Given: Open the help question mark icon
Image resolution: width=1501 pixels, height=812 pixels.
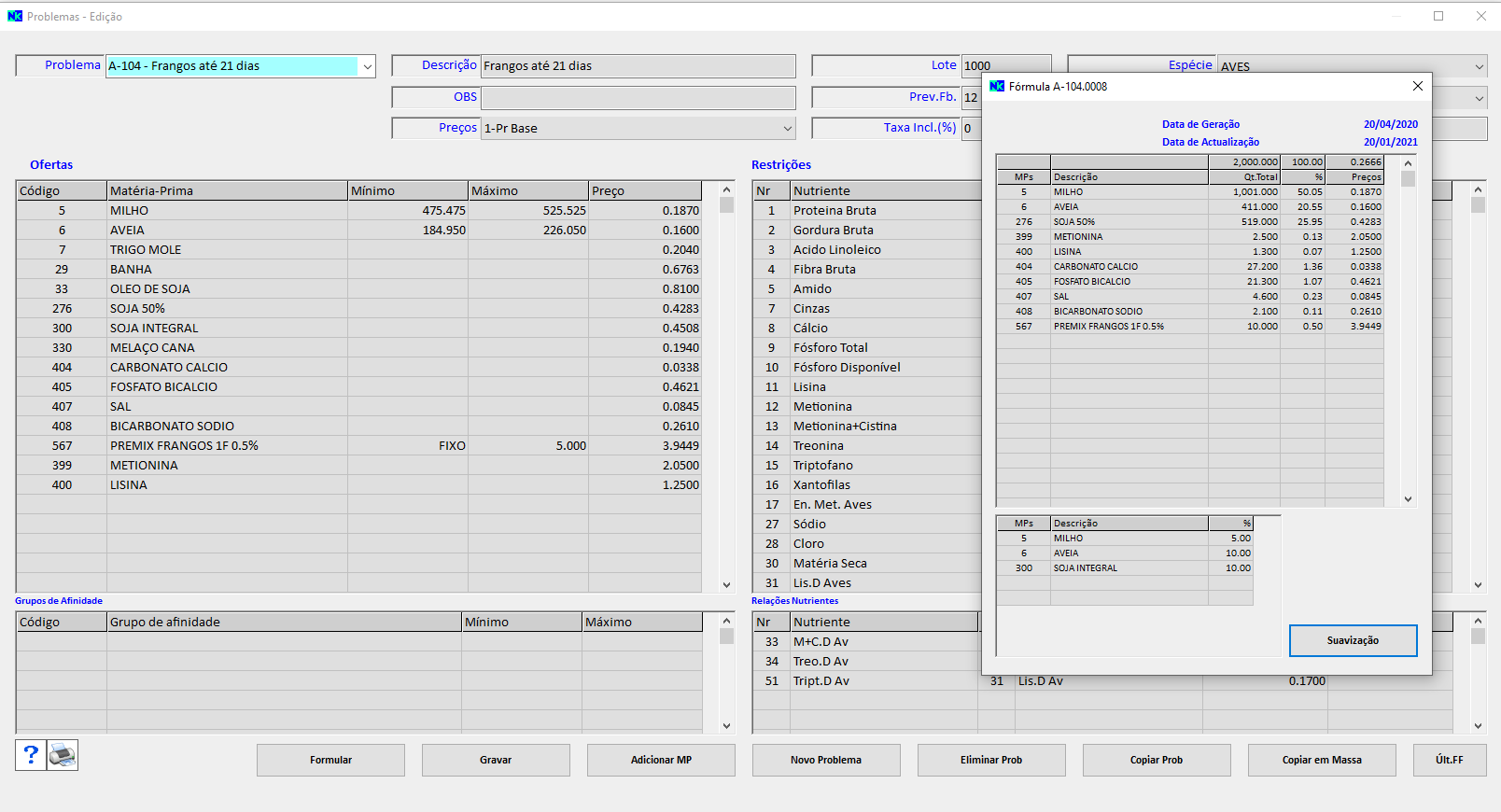Looking at the screenshot, I should (x=31, y=755).
